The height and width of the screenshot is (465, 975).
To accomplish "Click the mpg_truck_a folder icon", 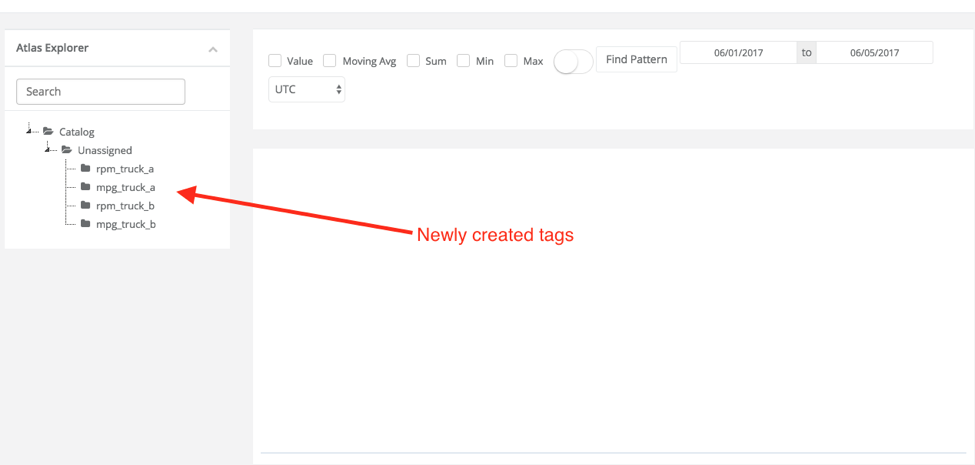I will tap(86, 186).
